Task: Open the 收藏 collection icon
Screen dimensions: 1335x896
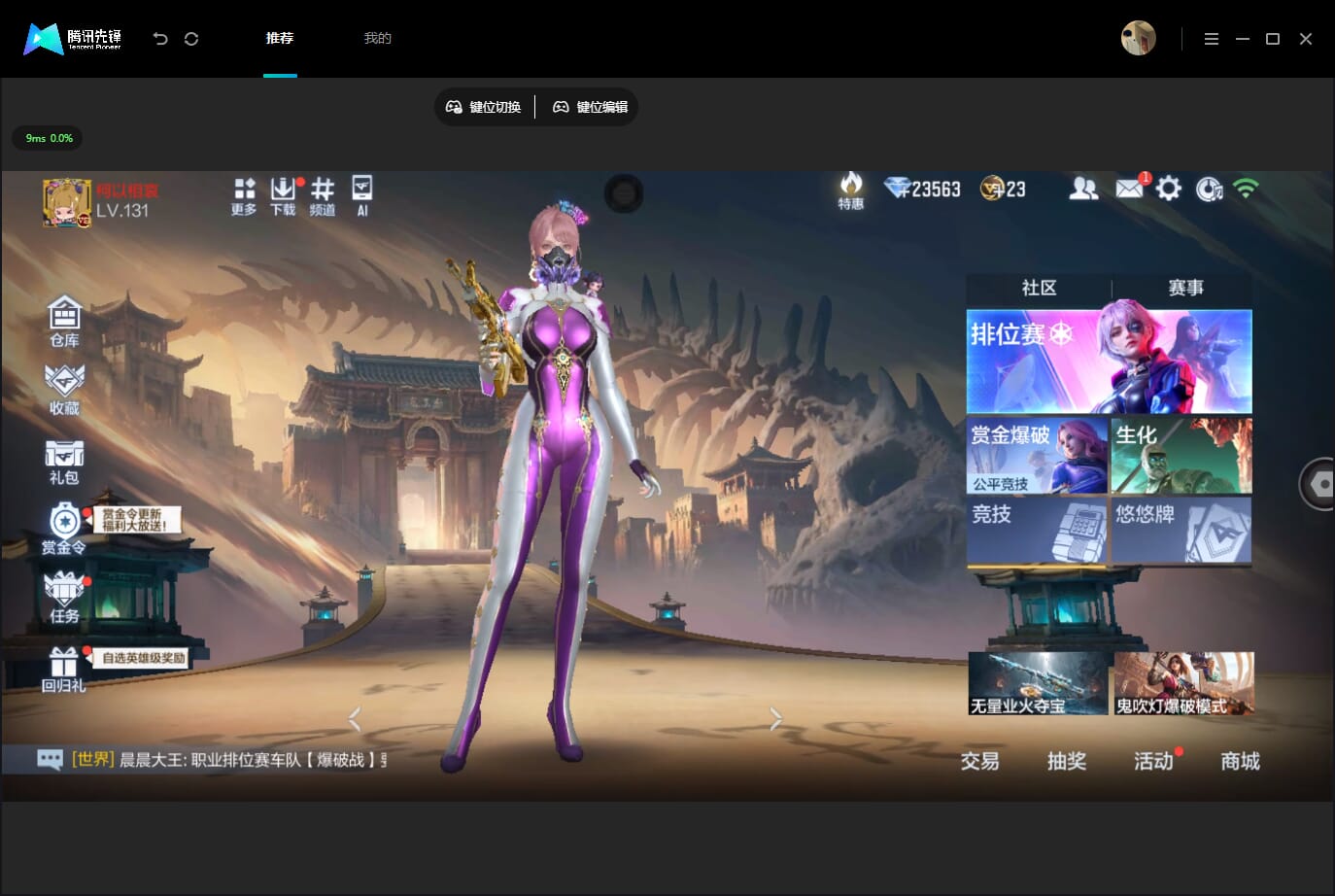Action: (x=64, y=391)
